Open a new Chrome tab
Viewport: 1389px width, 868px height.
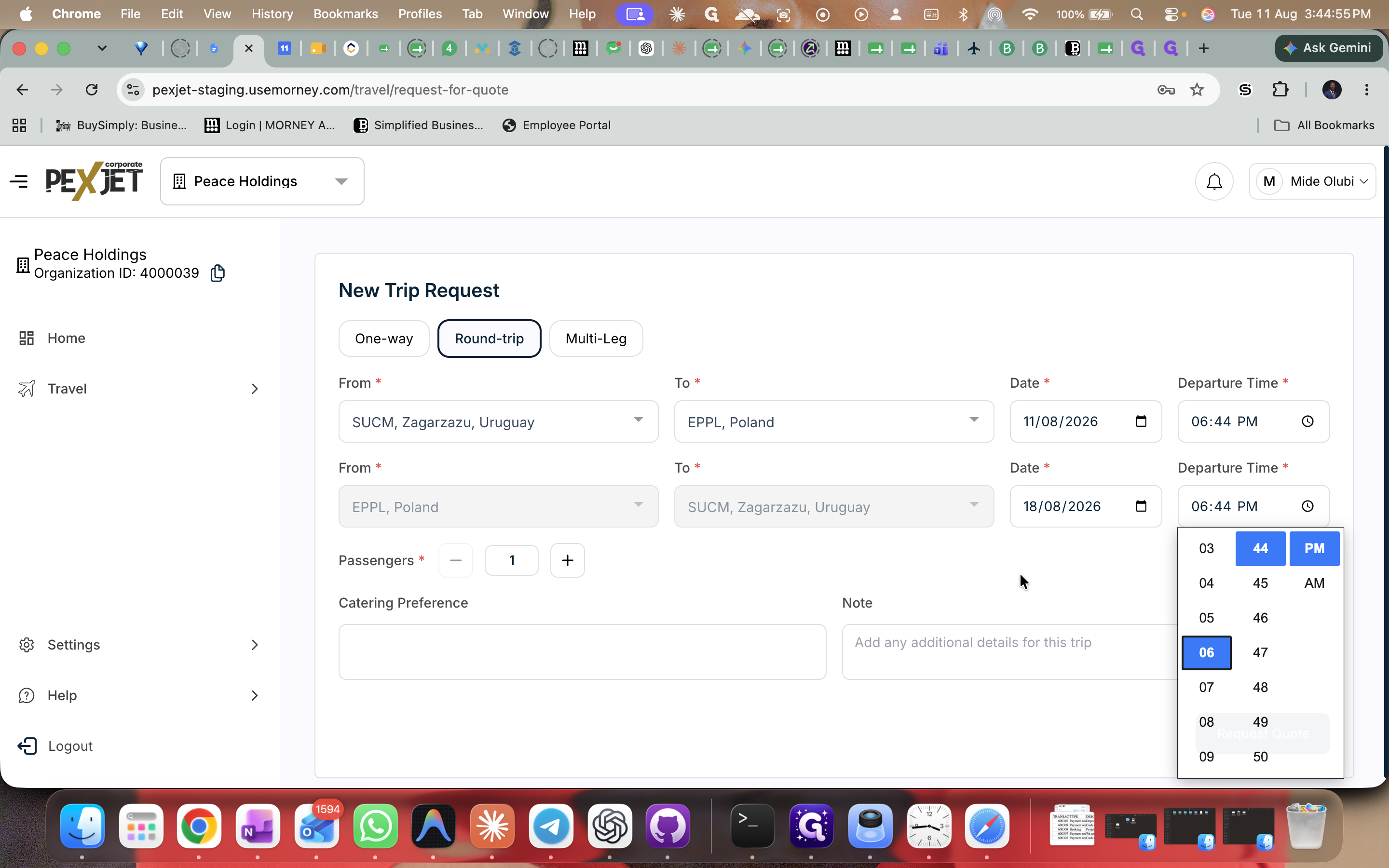pyautogui.click(x=1204, y=48)
